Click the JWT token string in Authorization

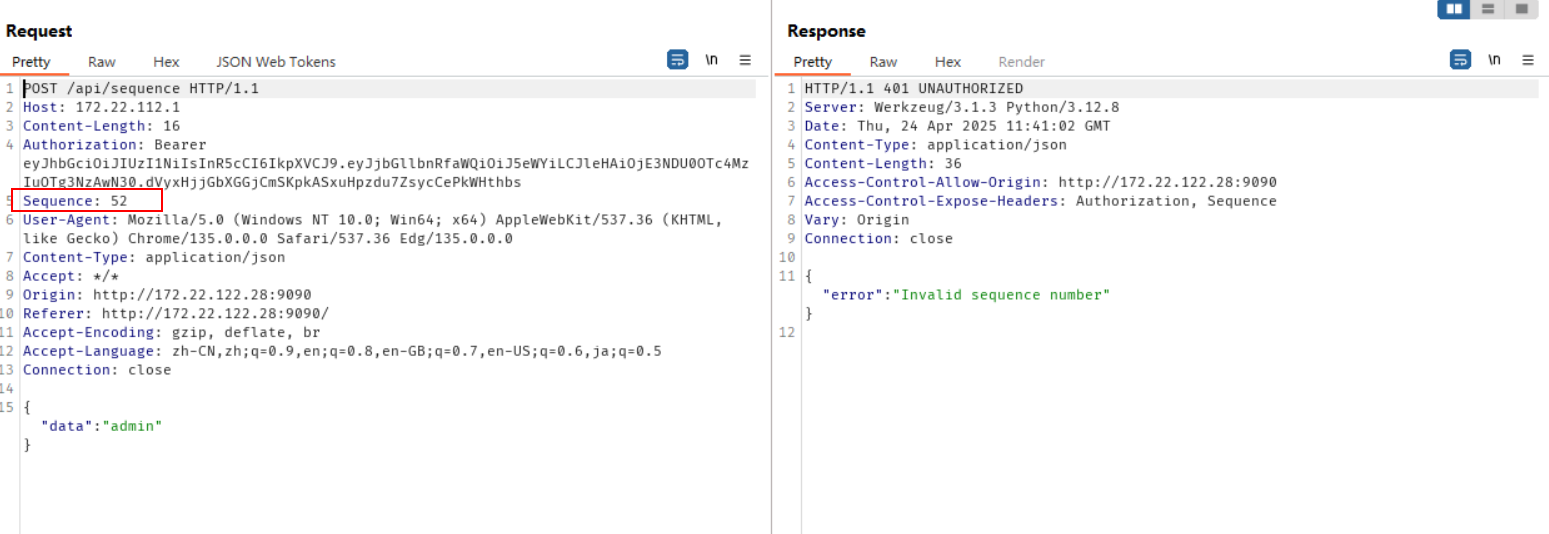pos(385,173)
